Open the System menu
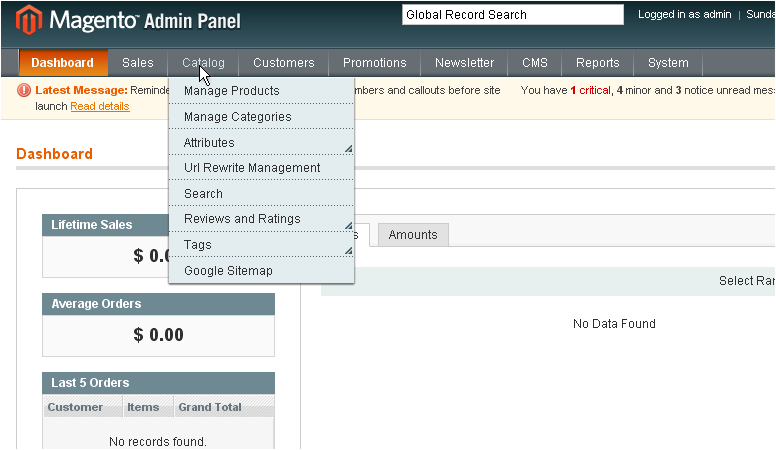Screen dimensions: 776x450 click(x=668, y=63)
